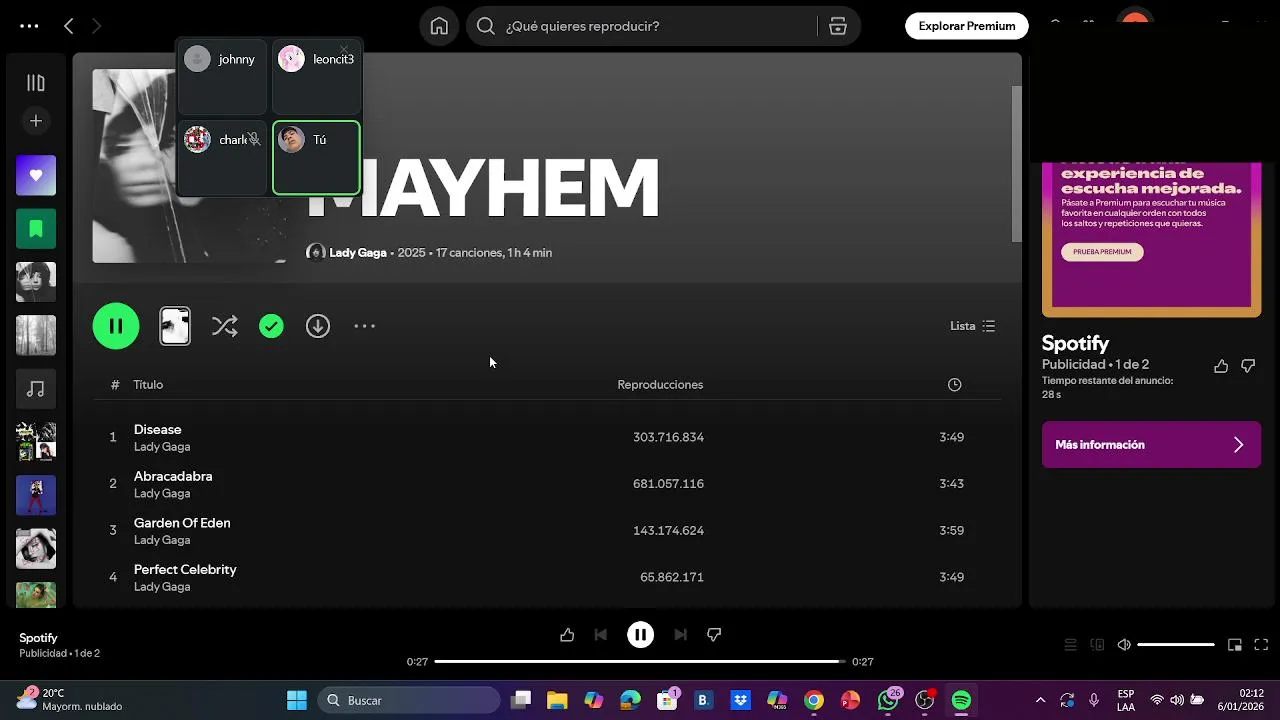Open the music note playlist in sidebar
Image resolution: width=1280 pixels, height=720 pixels.
36,389
